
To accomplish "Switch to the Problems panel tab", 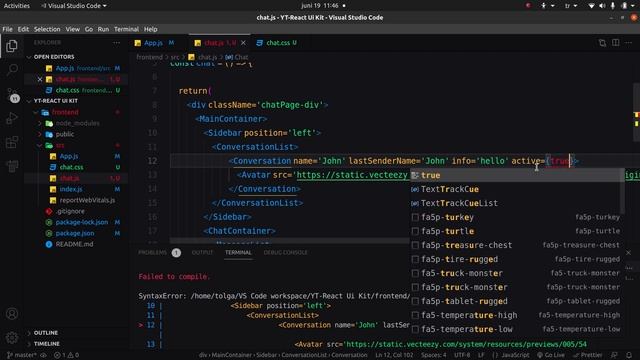I will pos(153,253).
